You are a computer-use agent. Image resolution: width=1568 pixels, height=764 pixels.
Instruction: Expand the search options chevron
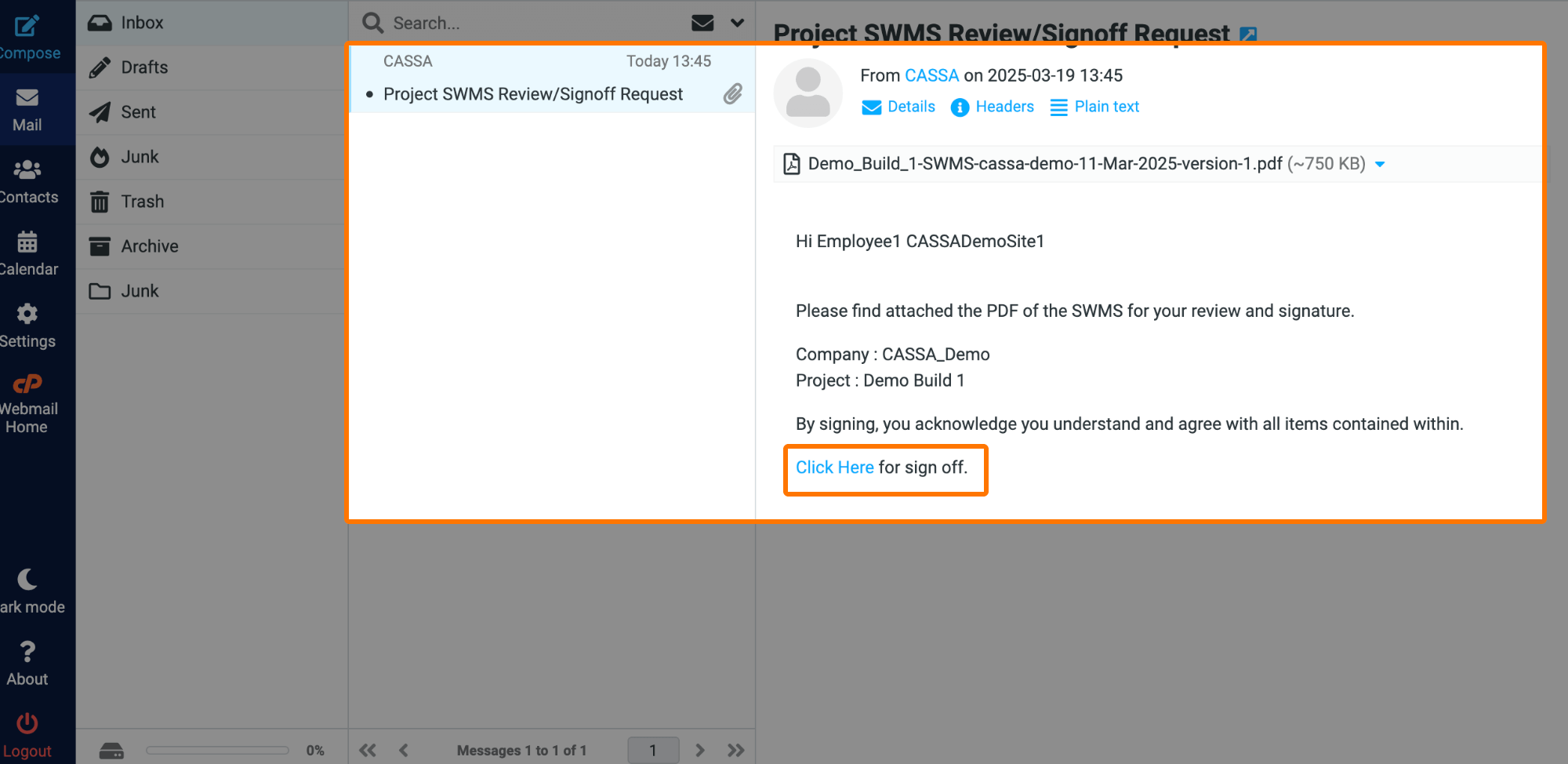[737, 23]
